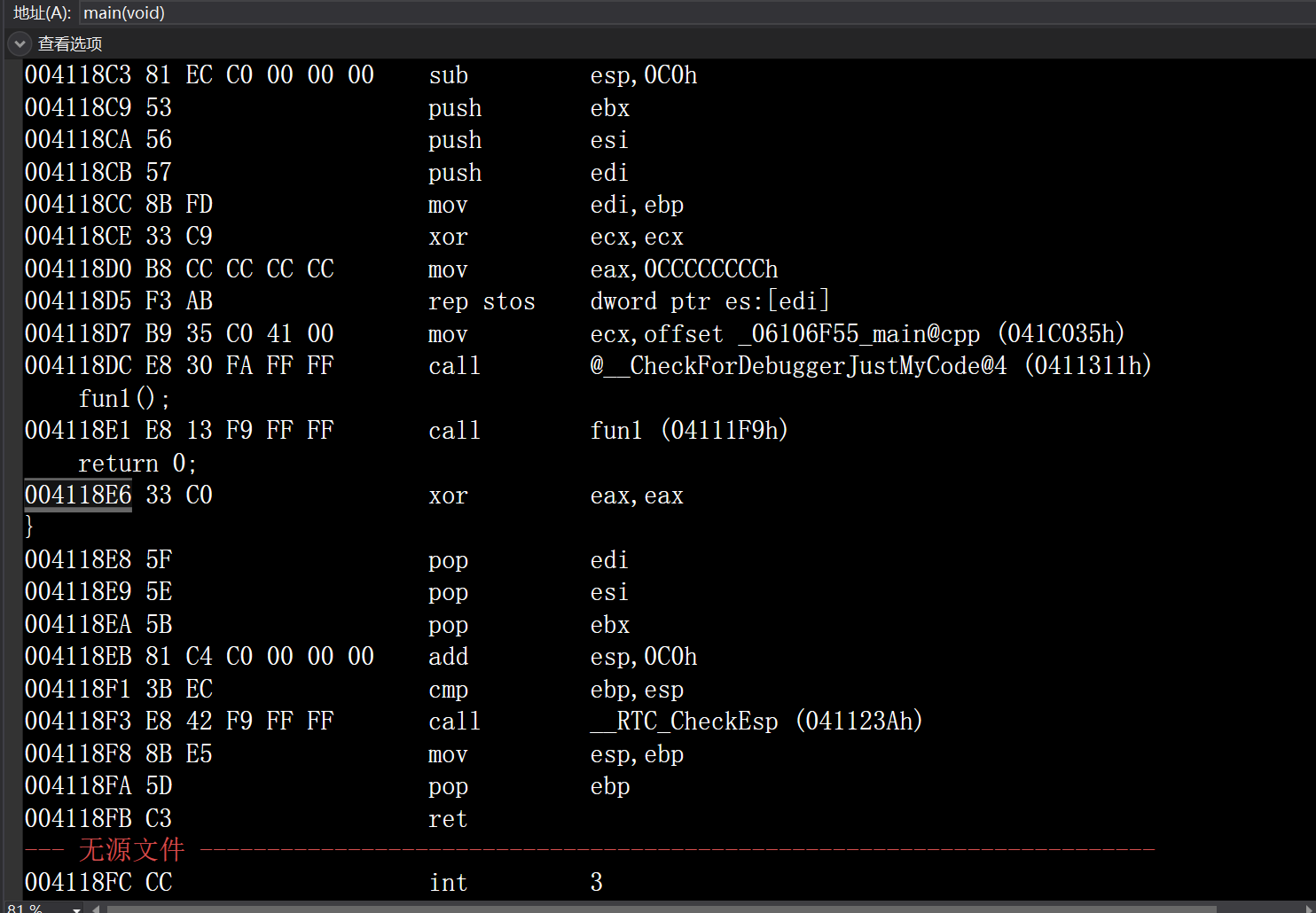1316x913 pixels.
Task: Select the pop edi line at 004118E8
Action: [x=326, y=560]
